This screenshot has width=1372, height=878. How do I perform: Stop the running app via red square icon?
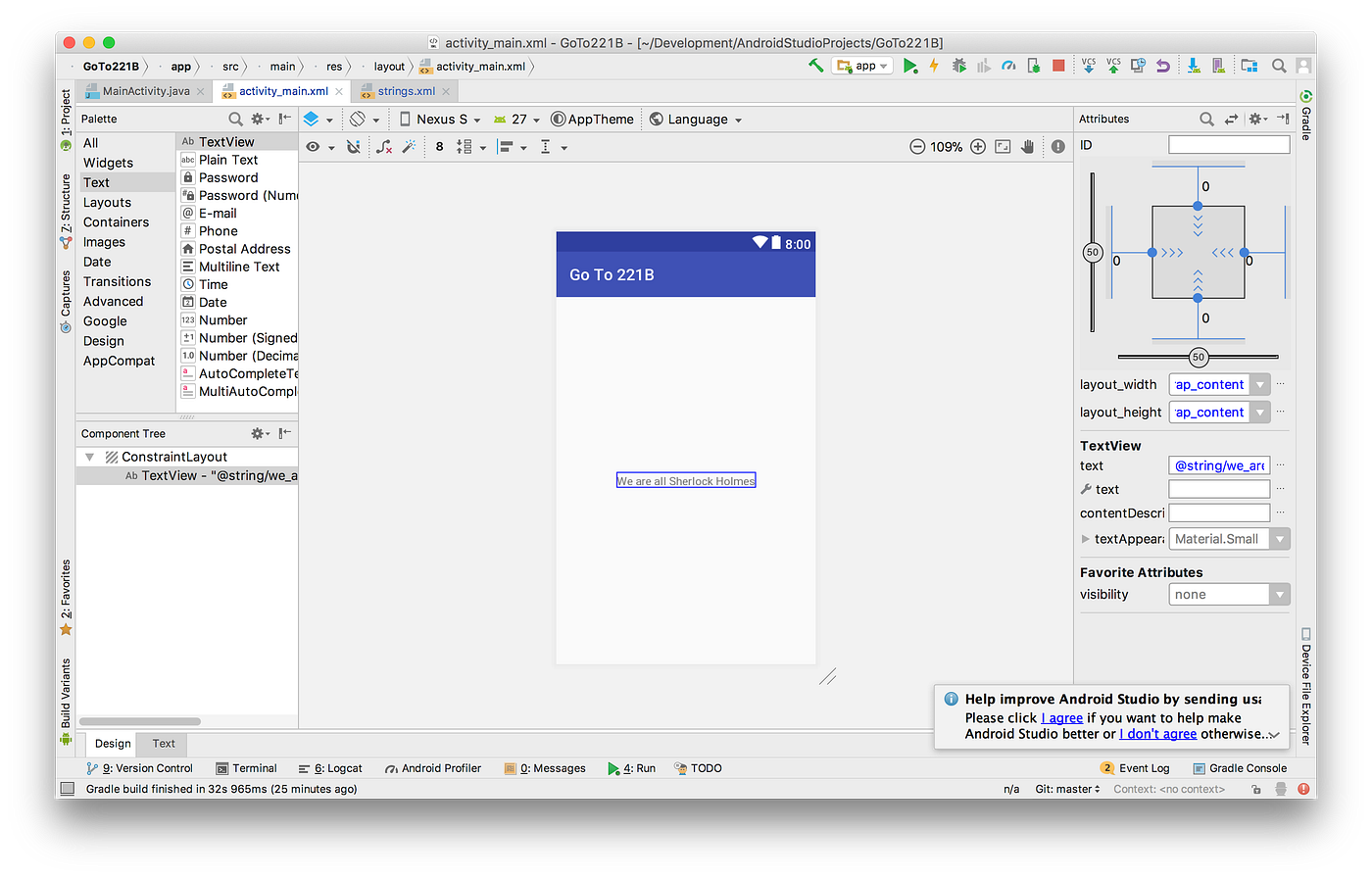click(x=1056, y=66)
